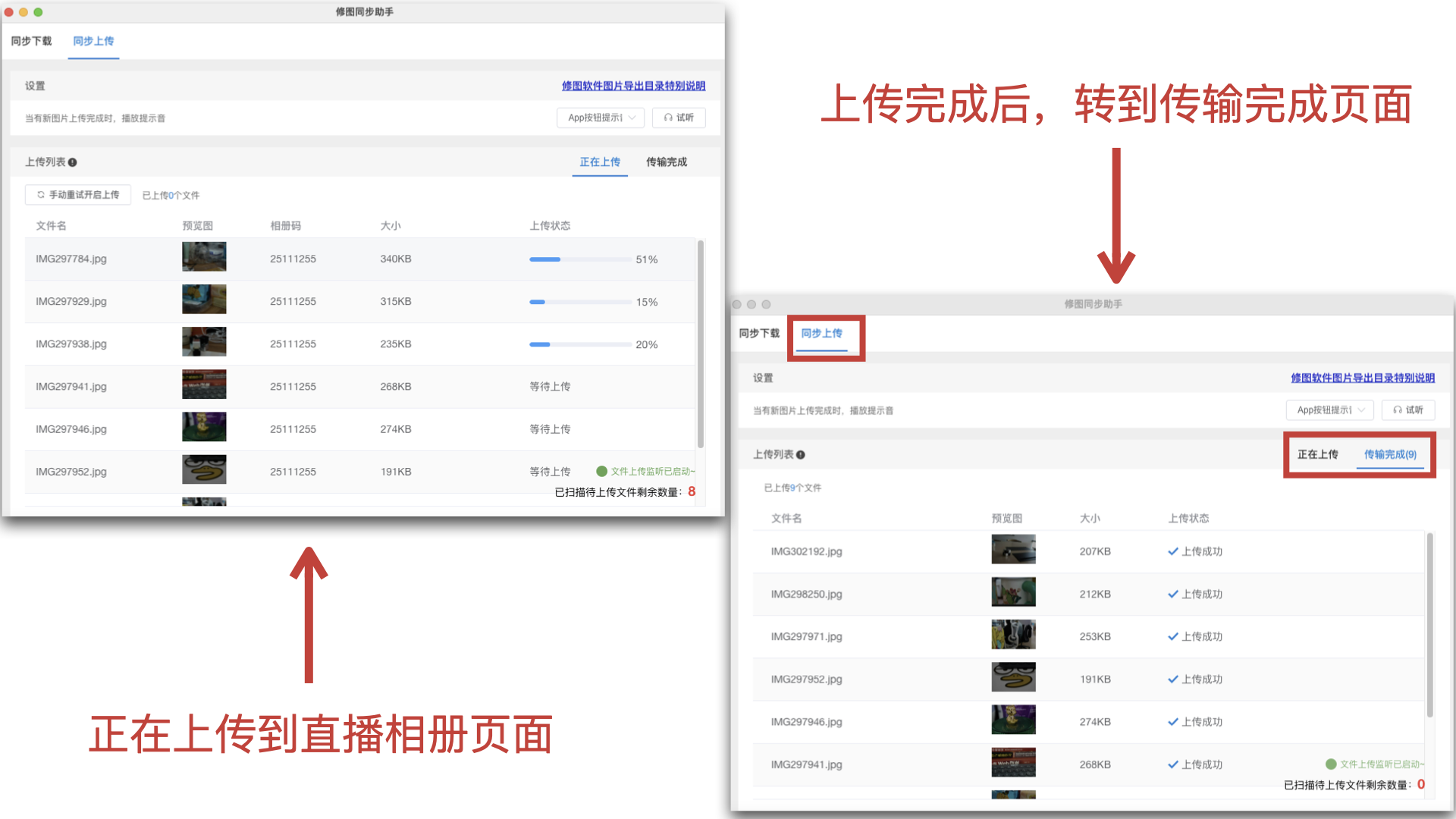Expand App按钮提示 dropdown in right window
Image resolution: width=1456 pixels, height=819 pixels.
tap(1330, 409)
